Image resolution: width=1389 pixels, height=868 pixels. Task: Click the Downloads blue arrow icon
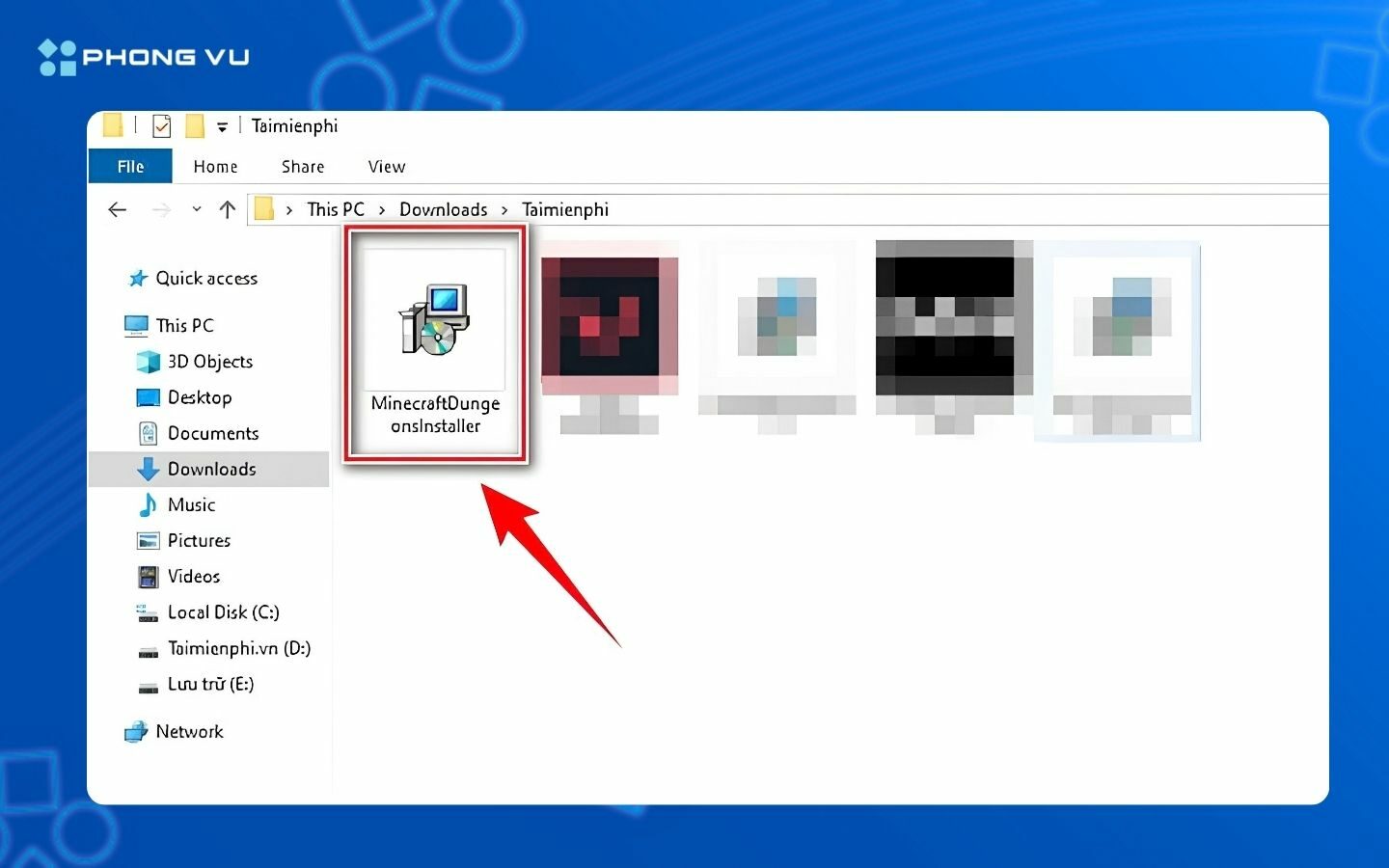(148, 469)
